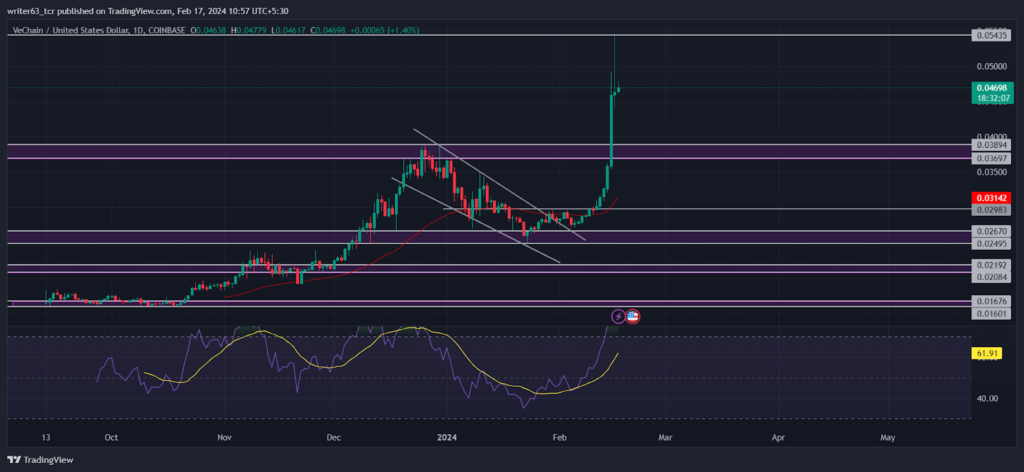
Task: Click the green current price label 0.04698
Action: pyautogui.click(x=991, y=87)
